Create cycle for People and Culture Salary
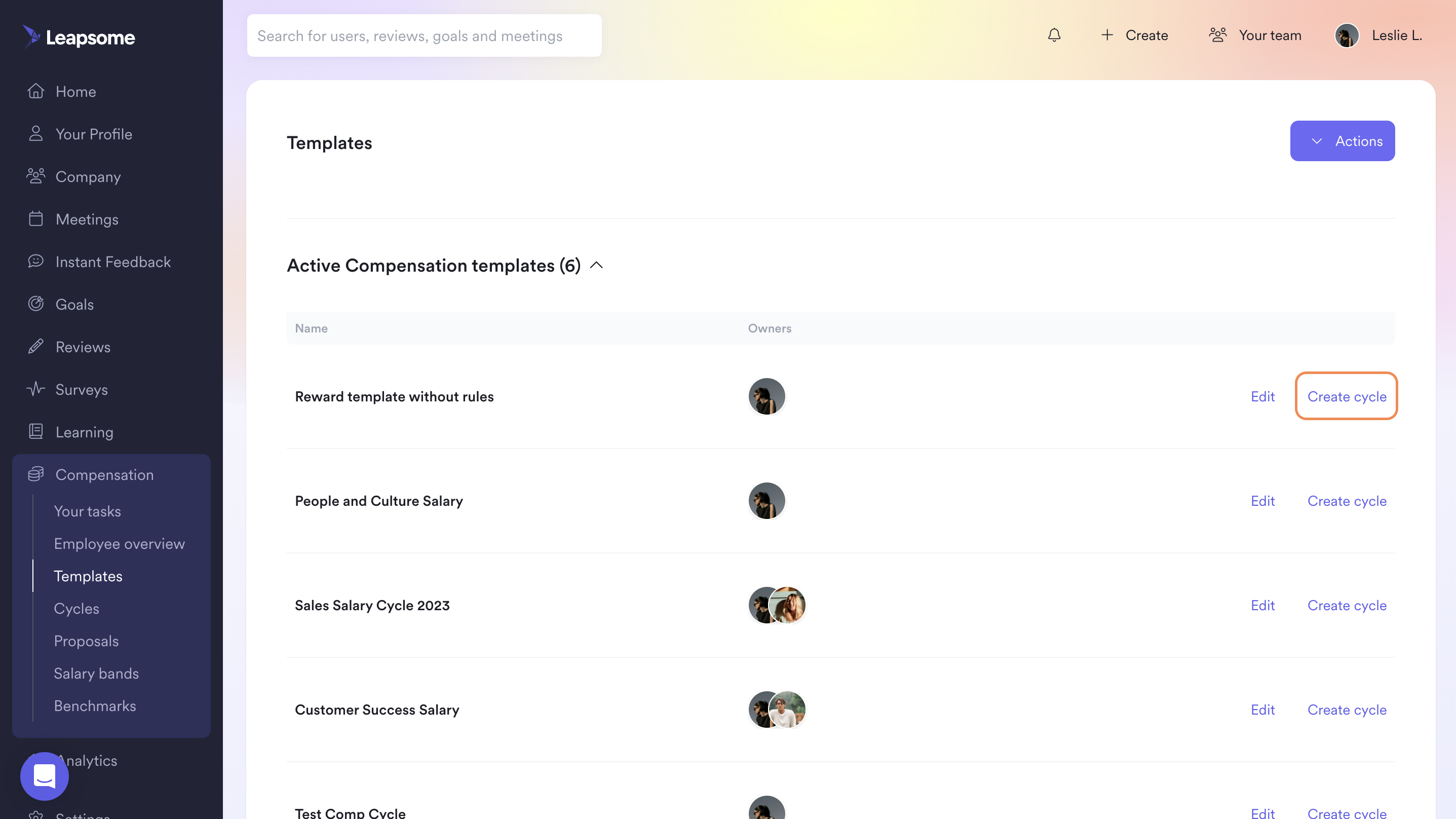The height and width of the screenshot is (819, 1456). click(1347, 501)
